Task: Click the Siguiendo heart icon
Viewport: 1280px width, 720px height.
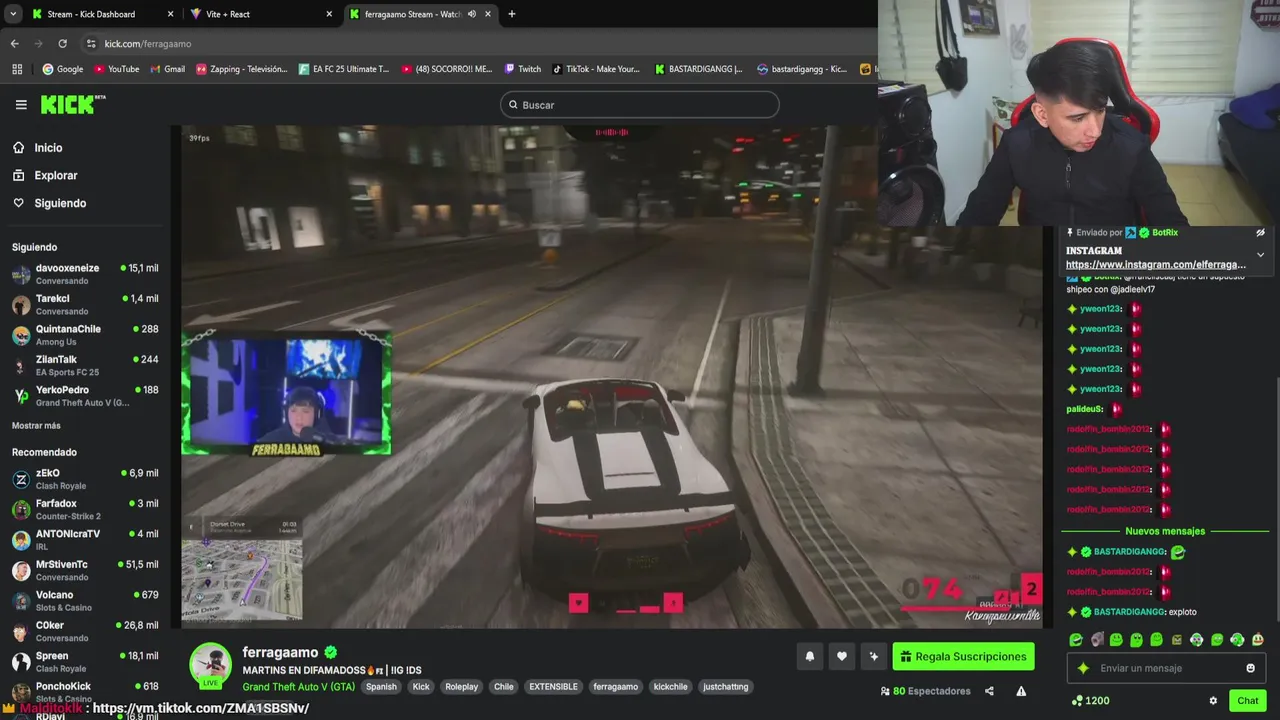Action: (18, 203)
